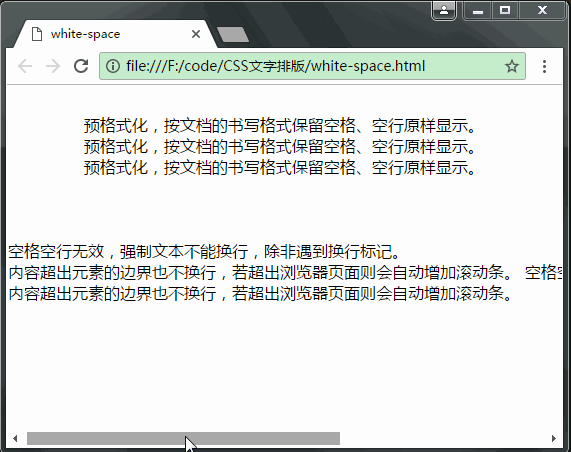Open the user profile icon in title bar
Viewport: 571px width, 452px height.
click(x=444, y=10)
